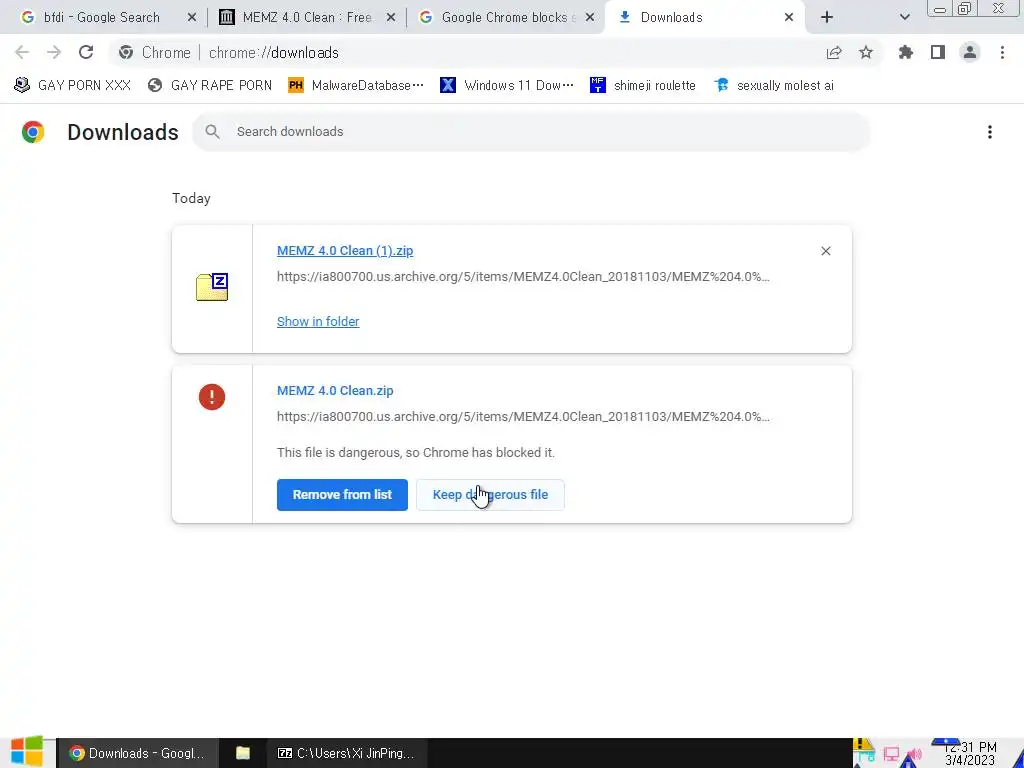Viewport: 1024px width, 768px height.
Task: Open MEMZ 4.0 Clean (1).zip file link
Action: click(345, 251)
